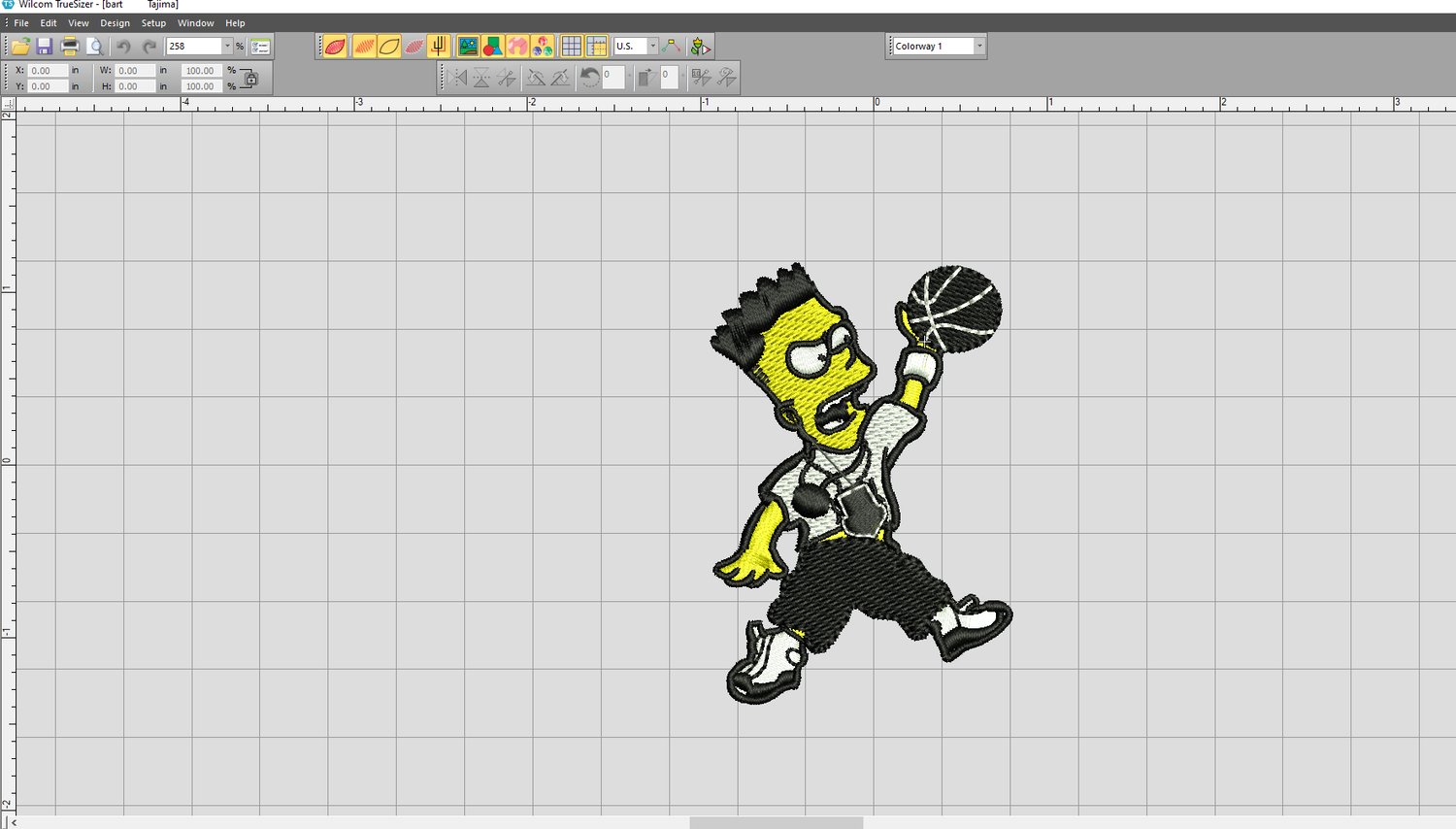
Task: Click the W width field
Action: pyautogui.click(x=135, y=70)
